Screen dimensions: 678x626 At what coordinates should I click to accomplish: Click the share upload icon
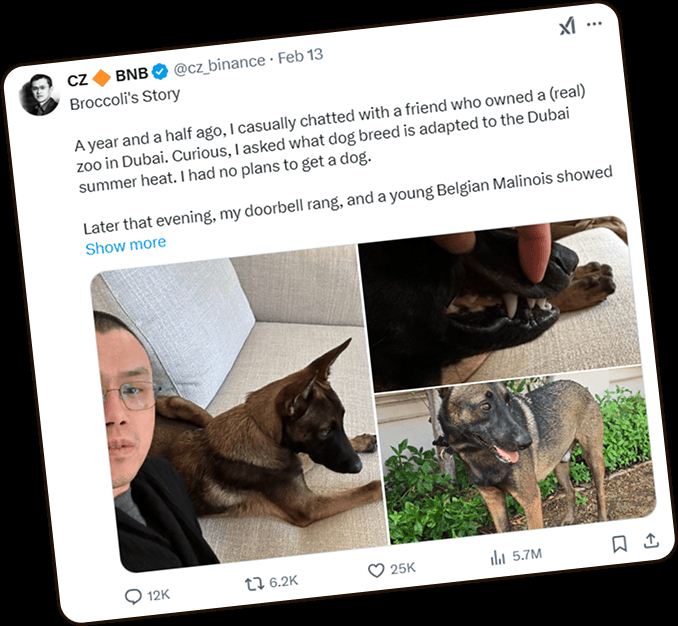[x=650, y=540]
